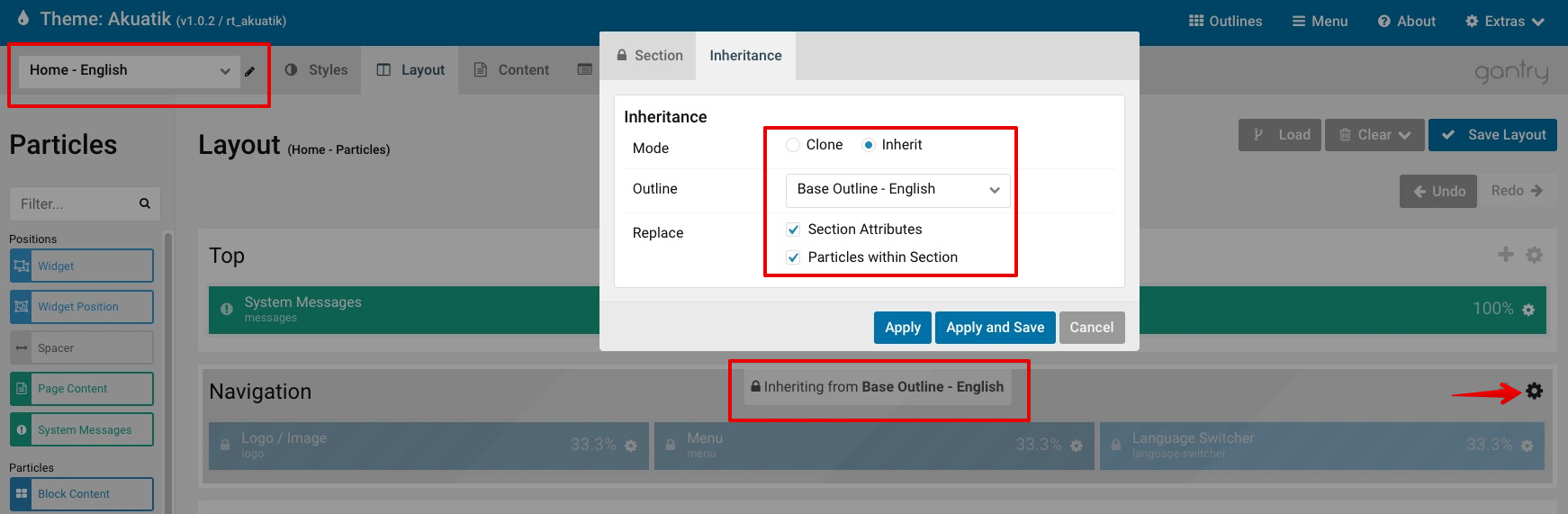
Task: Click the System Messages sidebar icon
Action: [x=22, y=430]
